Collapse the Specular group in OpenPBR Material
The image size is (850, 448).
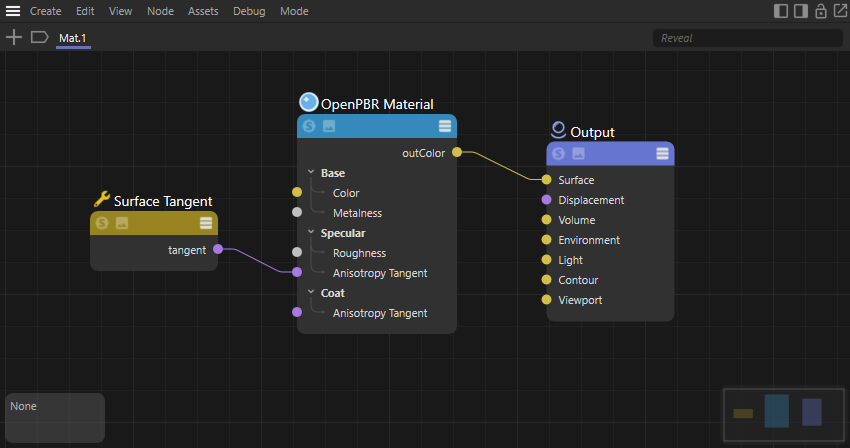[311, 233]
